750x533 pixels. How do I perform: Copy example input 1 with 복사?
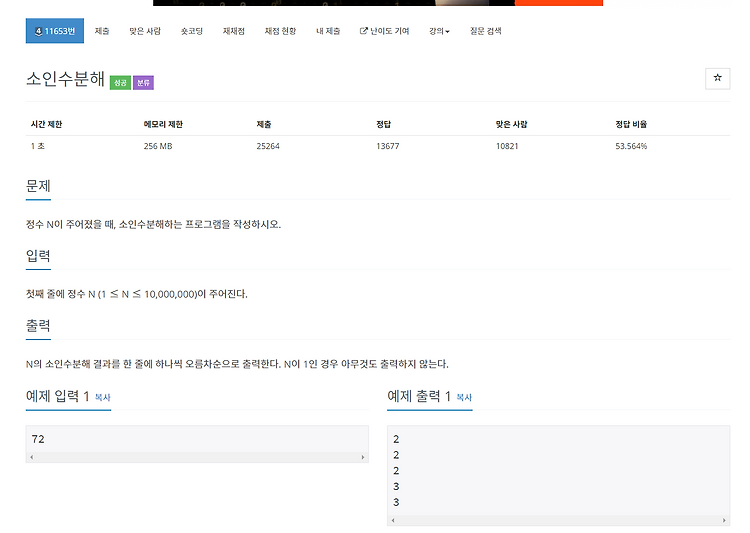click(x=102, y=397)
